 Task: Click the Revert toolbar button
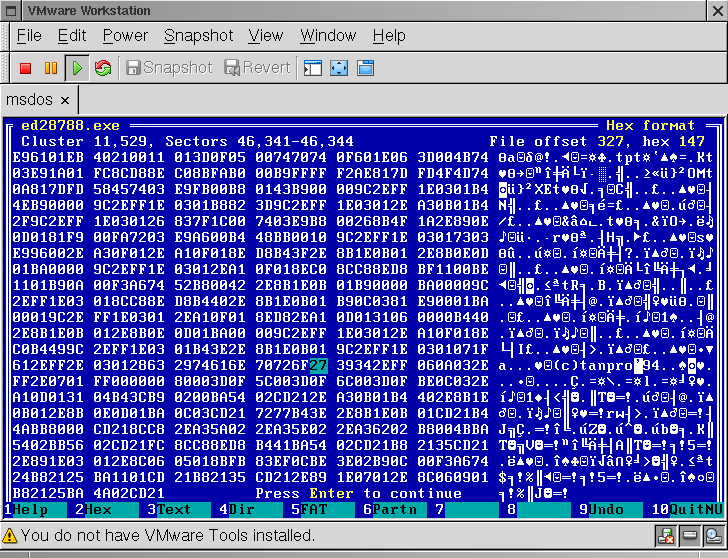[257, 68]
